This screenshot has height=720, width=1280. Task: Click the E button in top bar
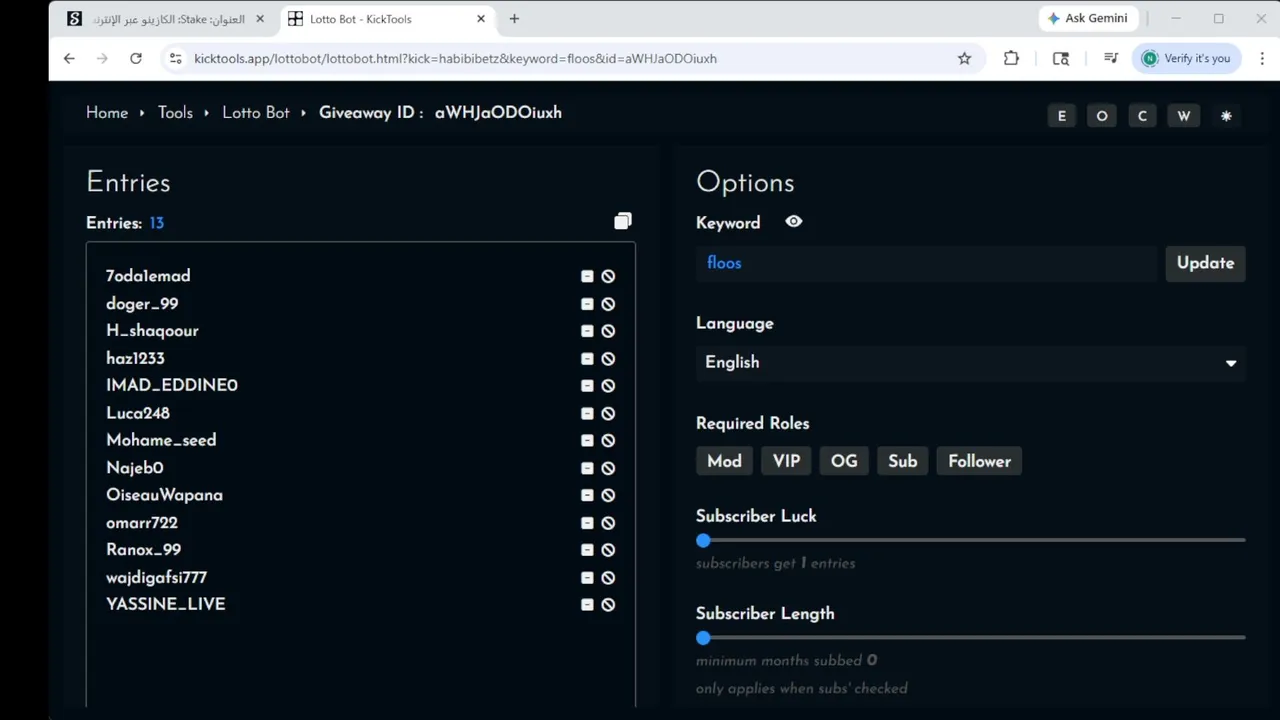[1062, 116]
